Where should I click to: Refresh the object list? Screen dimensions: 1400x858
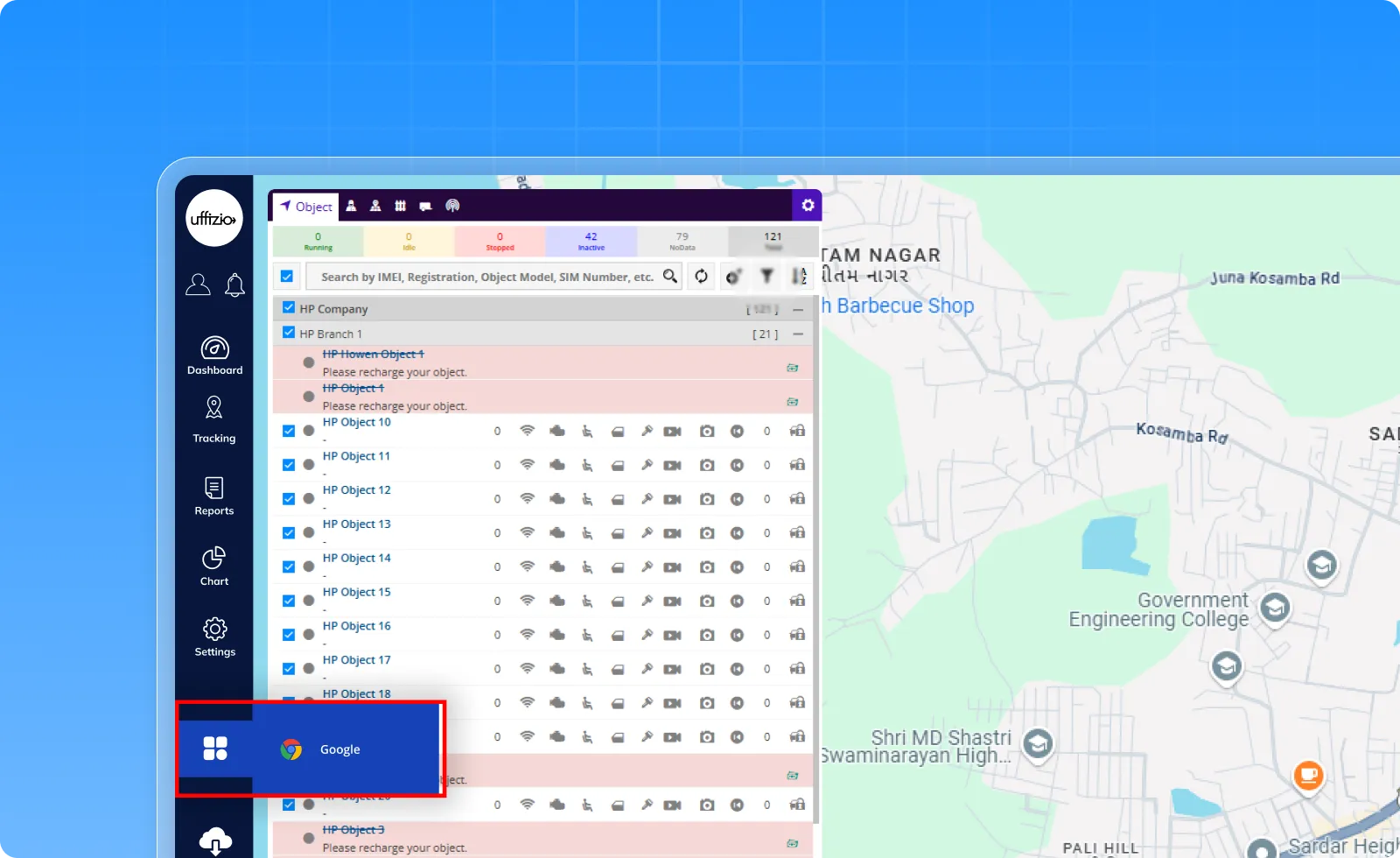[x=701, y=277]
